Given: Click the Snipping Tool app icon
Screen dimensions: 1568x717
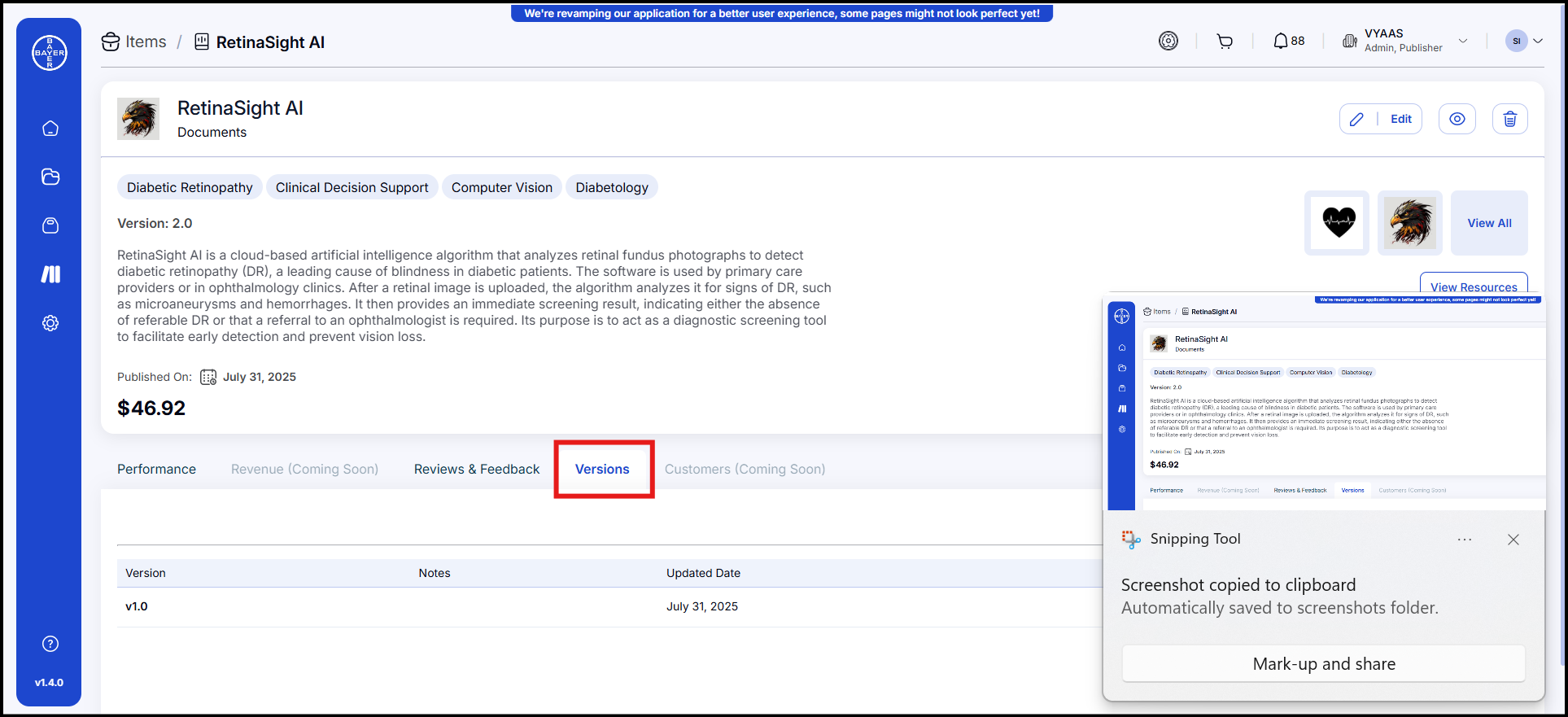Looking at the screenshot, I should (1131, 539).
